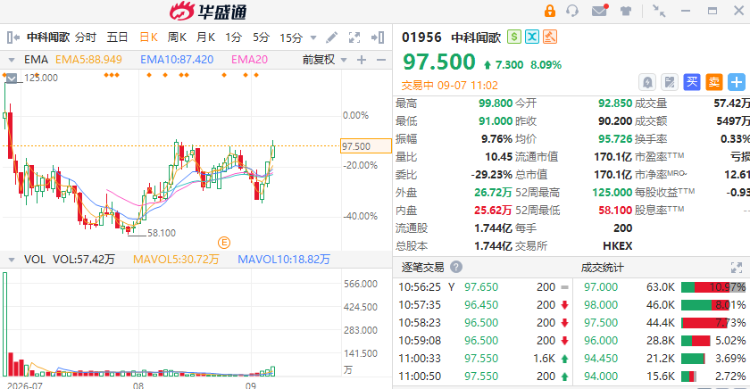Switch to the 成交统计 tab
Viewport: 750px width, 389px height.
tap(602, 267)
